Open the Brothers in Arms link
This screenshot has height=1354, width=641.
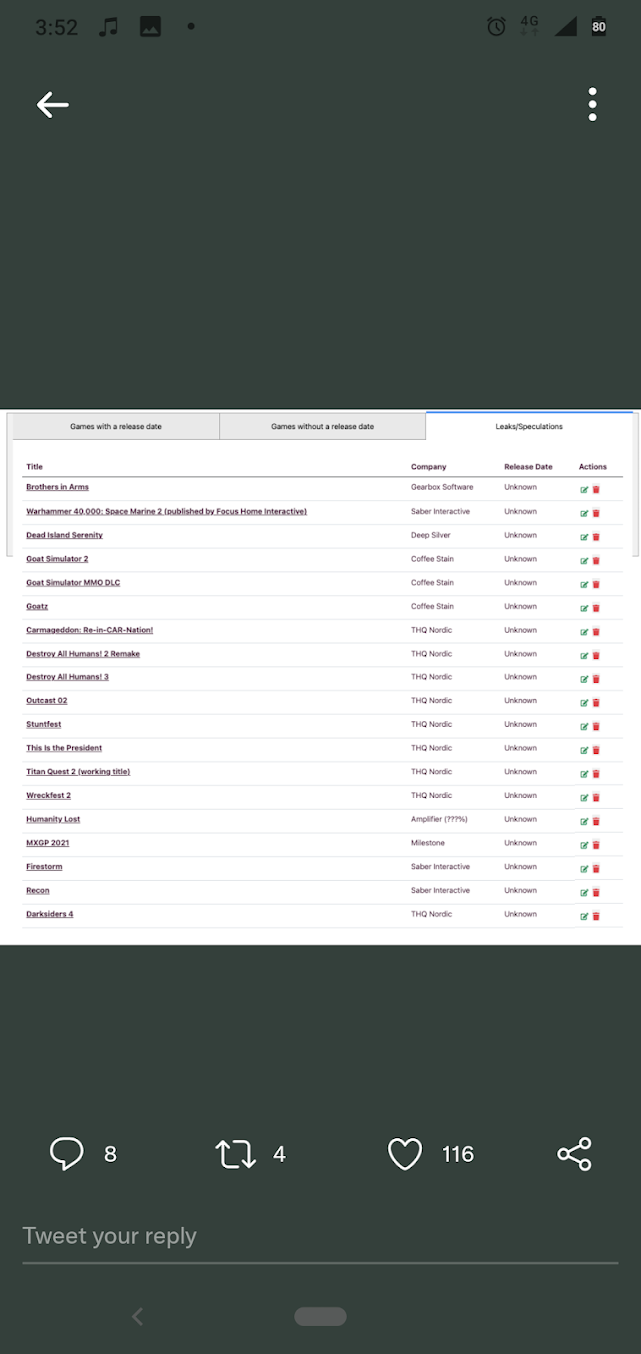(57, 487)
